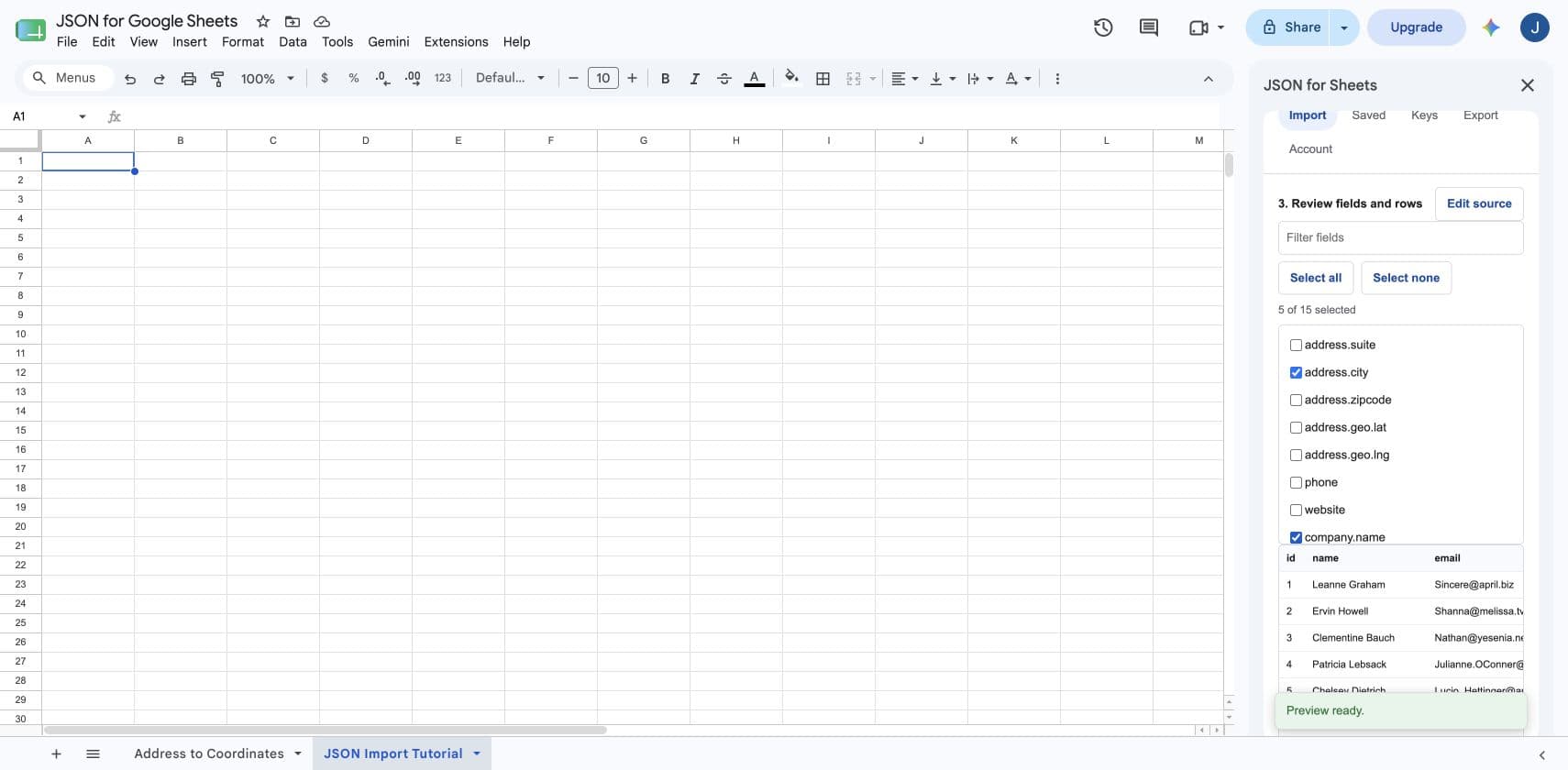Screen dimensions: 1568x770
Task: Click the undo icon in toolbar
Action: pos(130,79)
